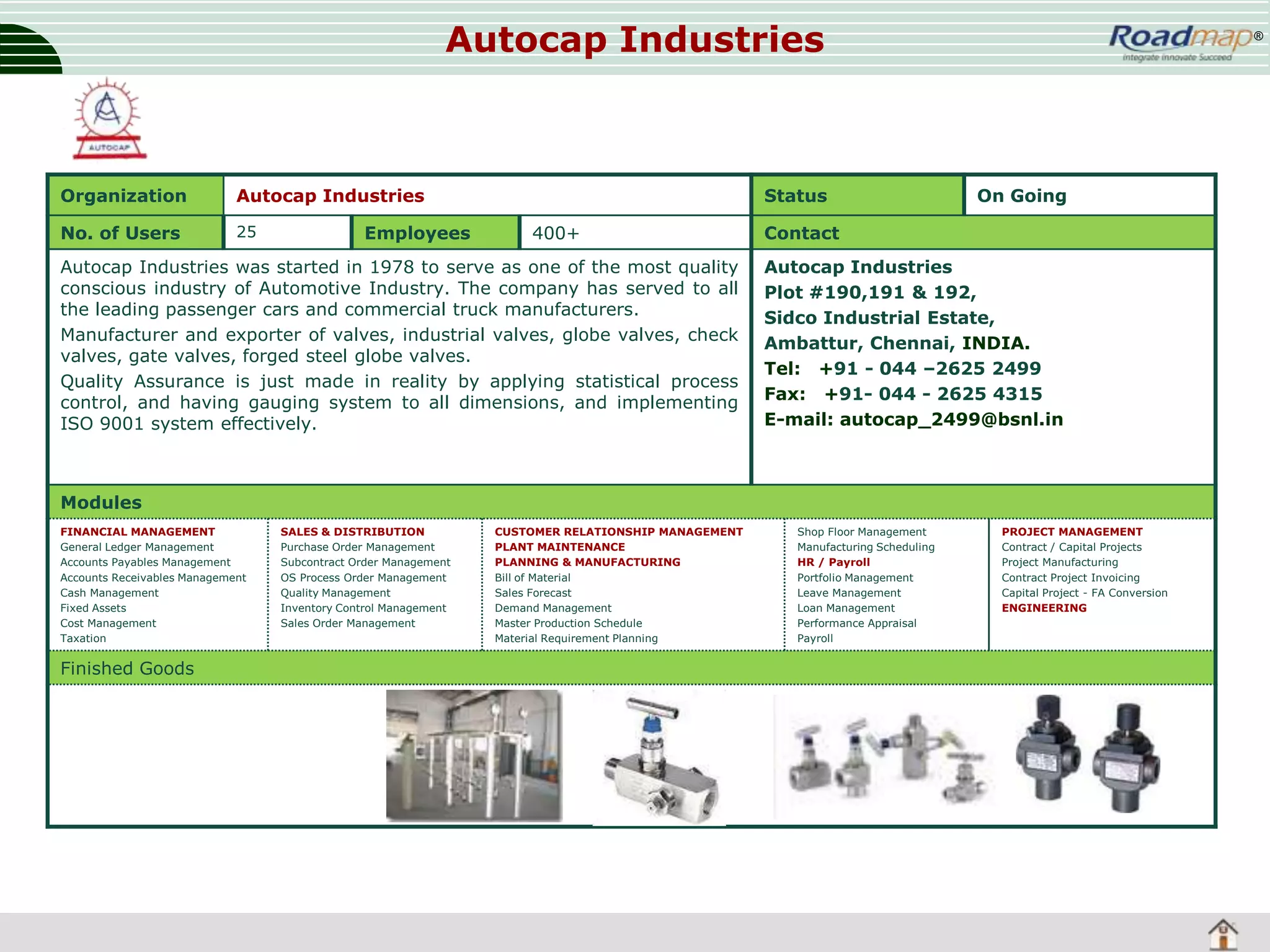This screenshot has width=1270, height=952.
Task: Click Sales Order Management
Action: (x=348, y=624)
